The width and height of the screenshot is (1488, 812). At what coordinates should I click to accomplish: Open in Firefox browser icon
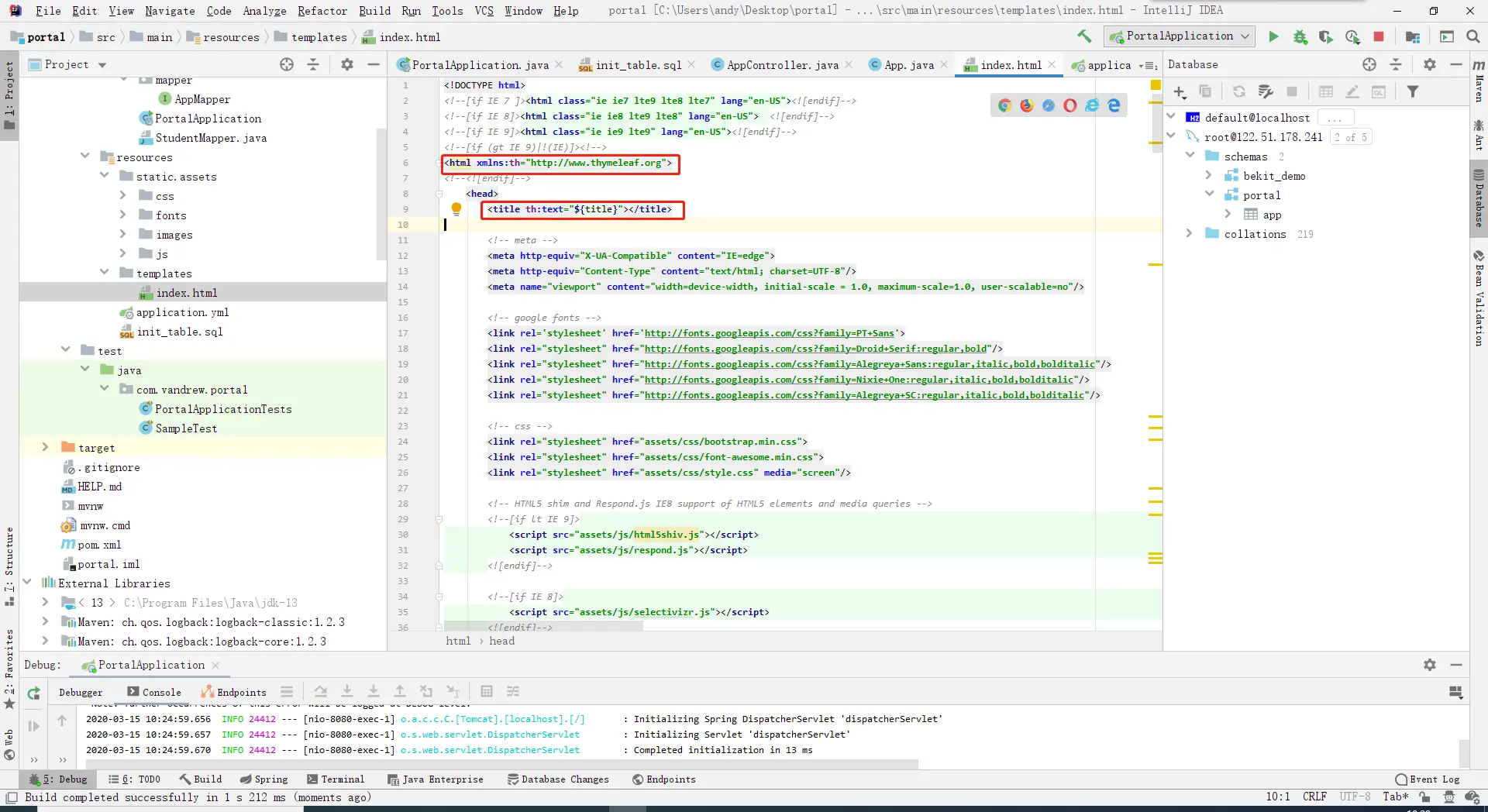1026,105
